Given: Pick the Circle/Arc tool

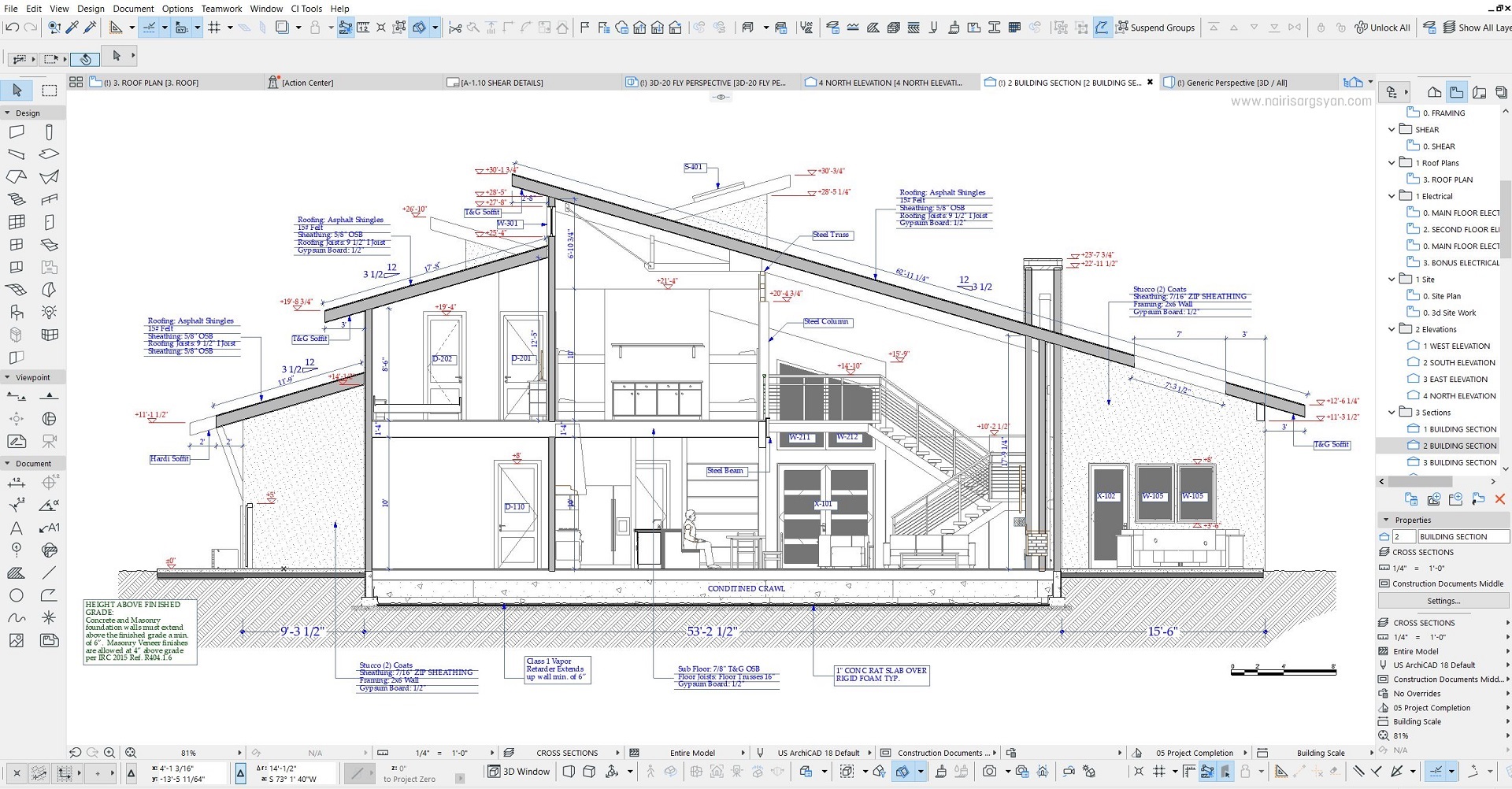Looking at the screenshot, I should 17,595.
